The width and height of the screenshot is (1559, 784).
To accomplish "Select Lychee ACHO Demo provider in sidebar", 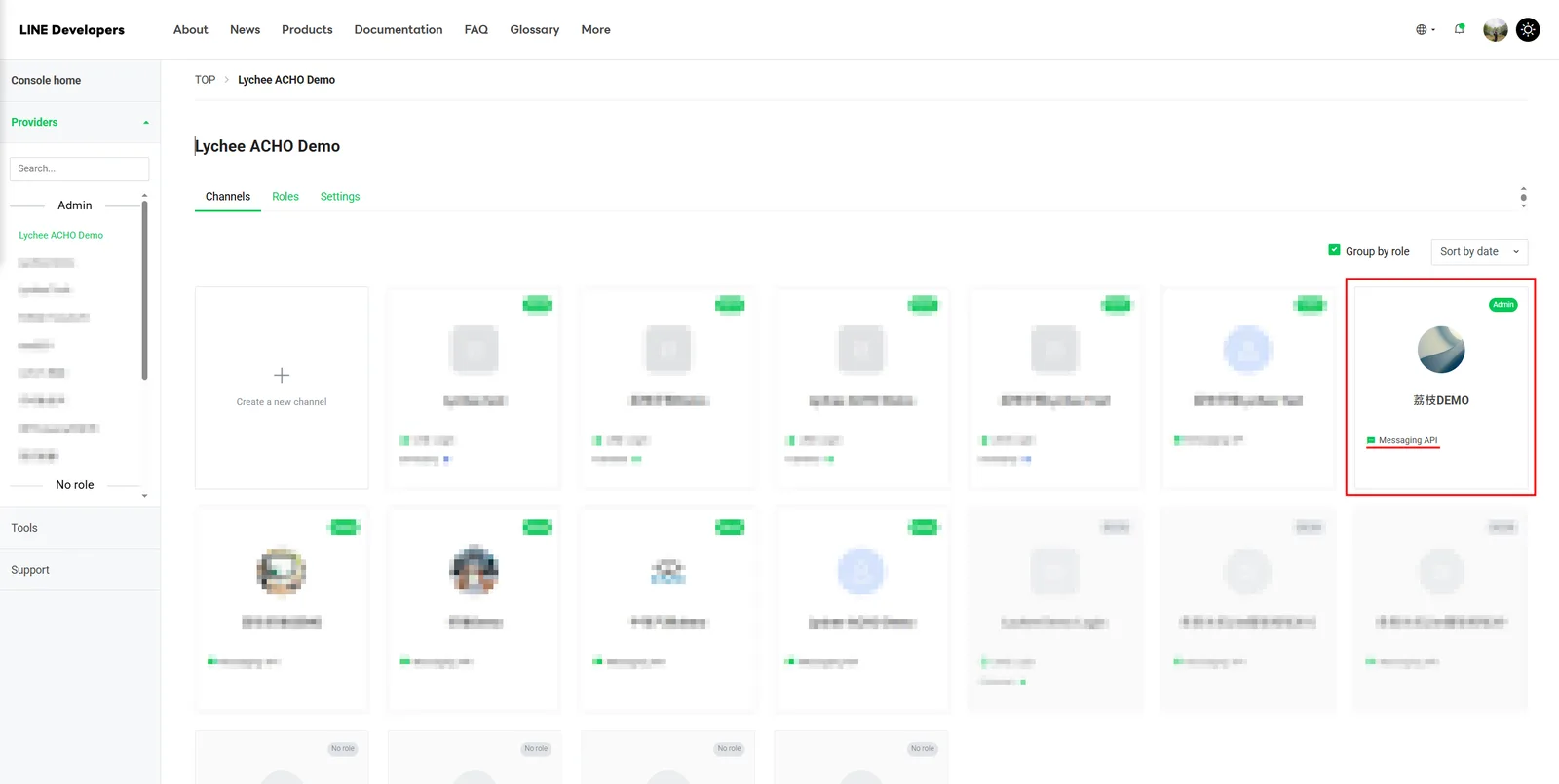I will coord(60,236).
